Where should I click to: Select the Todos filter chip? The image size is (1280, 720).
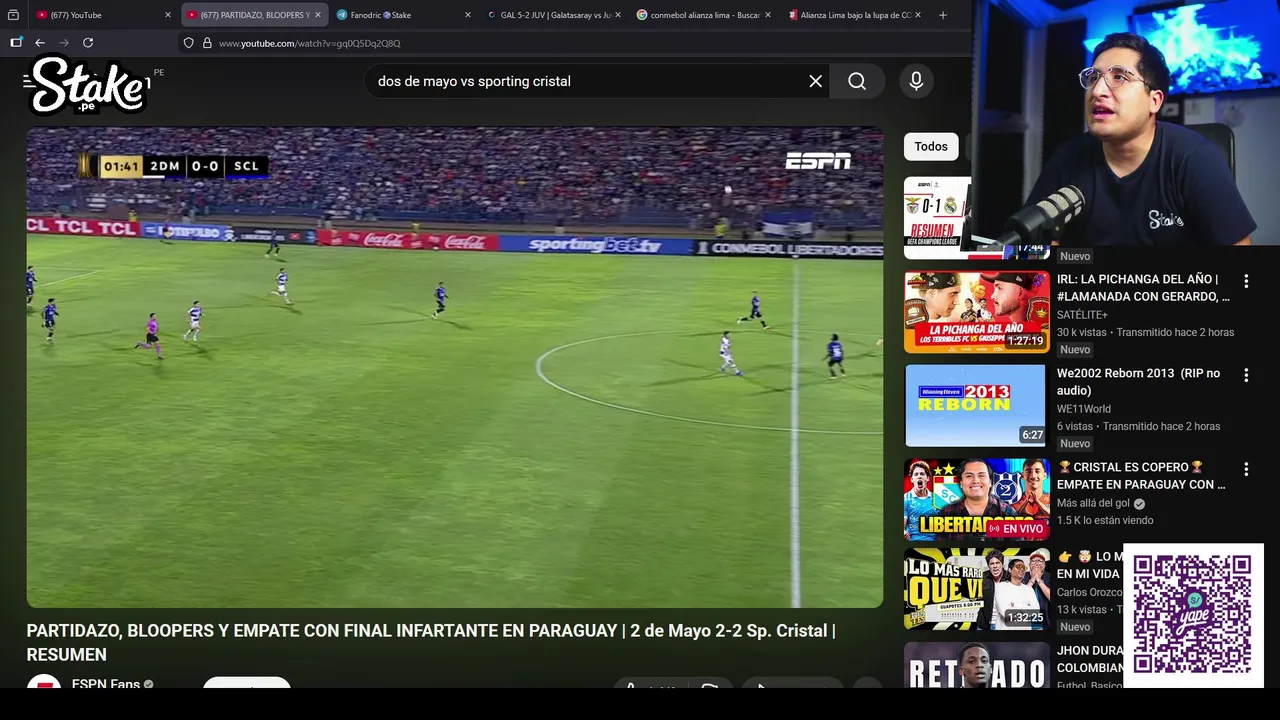(931, 147)
